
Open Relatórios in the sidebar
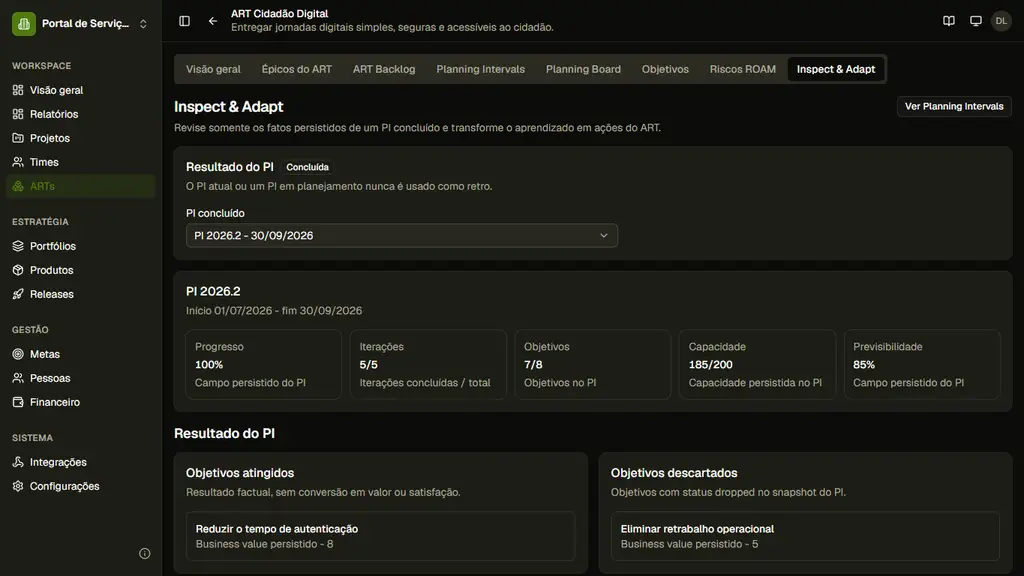pyautogui.click(x=81, y=114)
